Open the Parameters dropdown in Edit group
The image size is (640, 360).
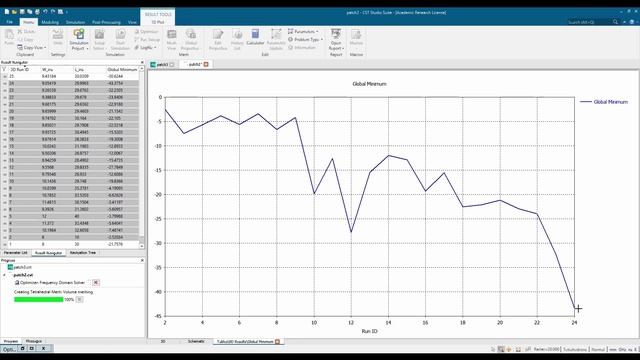(x=317, y=31)
